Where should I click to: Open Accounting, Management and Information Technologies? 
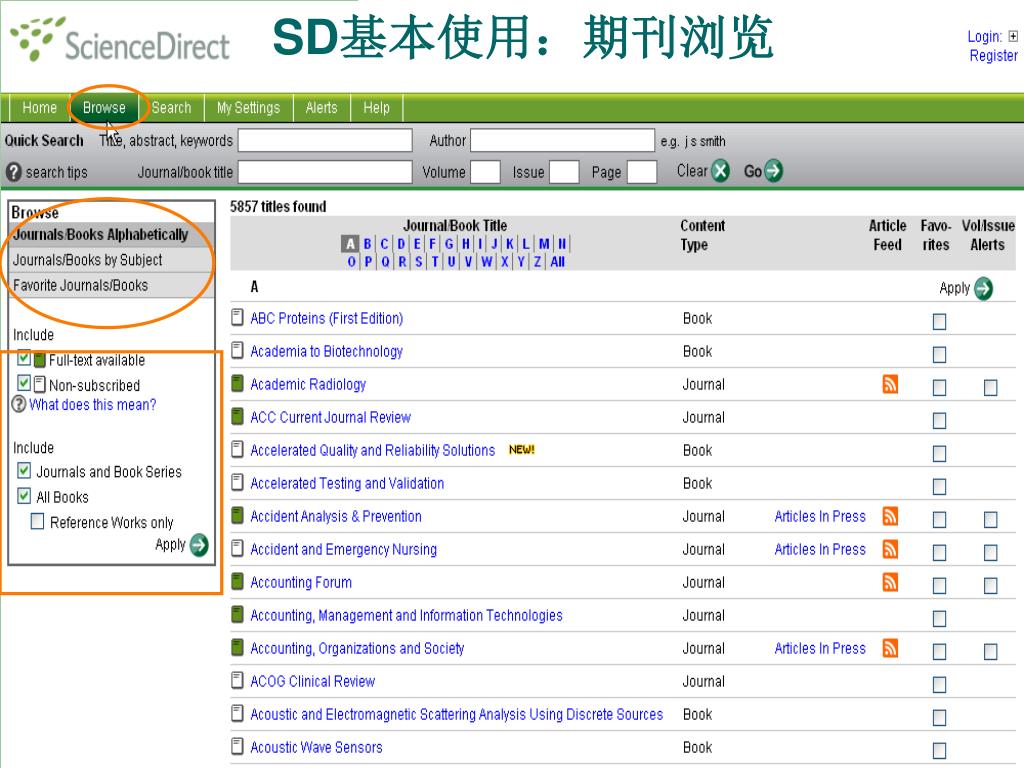pyautogui.click(x=406, y=616)
